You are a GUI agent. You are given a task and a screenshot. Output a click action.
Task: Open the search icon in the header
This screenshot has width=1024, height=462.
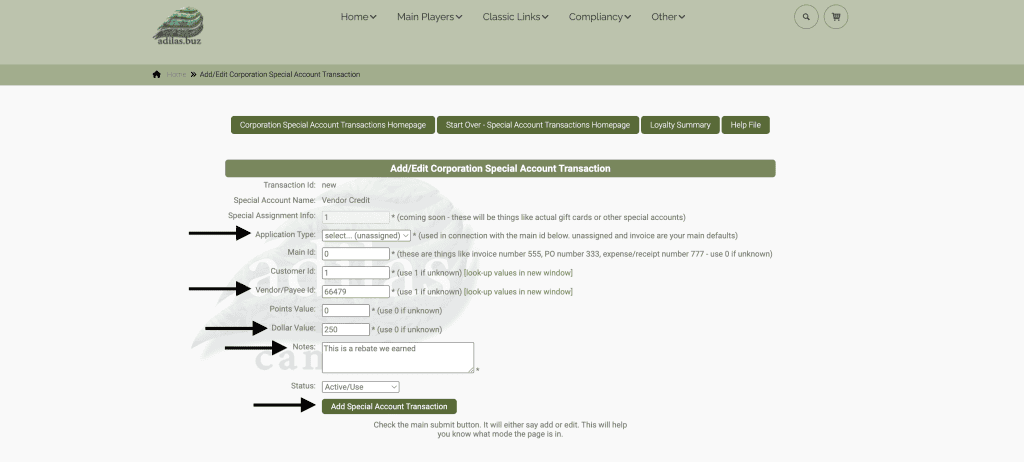806,17
